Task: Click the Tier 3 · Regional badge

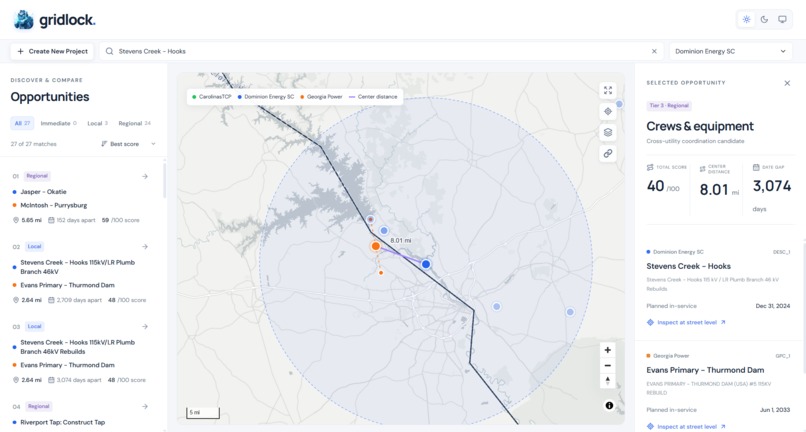Action: point(669,105)
